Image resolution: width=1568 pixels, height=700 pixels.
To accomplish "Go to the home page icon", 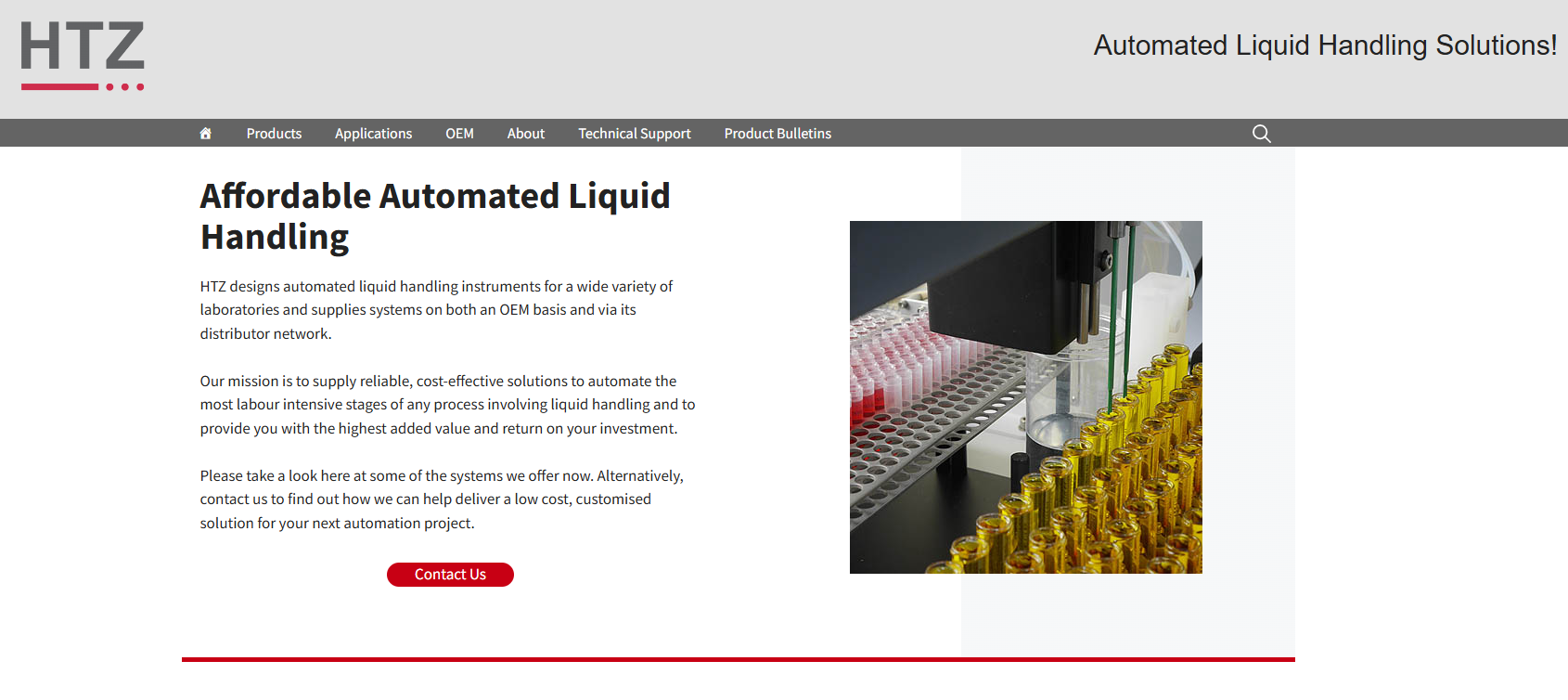I will [206, 134].
